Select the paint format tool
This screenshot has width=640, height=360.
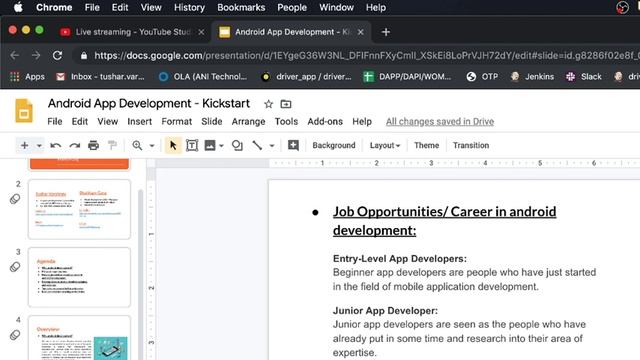(112, 145)
